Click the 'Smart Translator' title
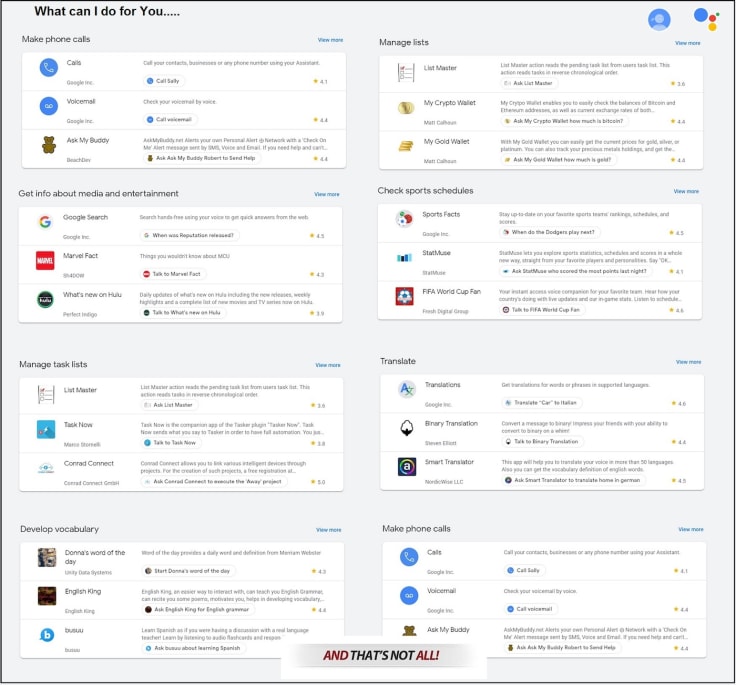736x685 pixels. click(x=449, y=462)
